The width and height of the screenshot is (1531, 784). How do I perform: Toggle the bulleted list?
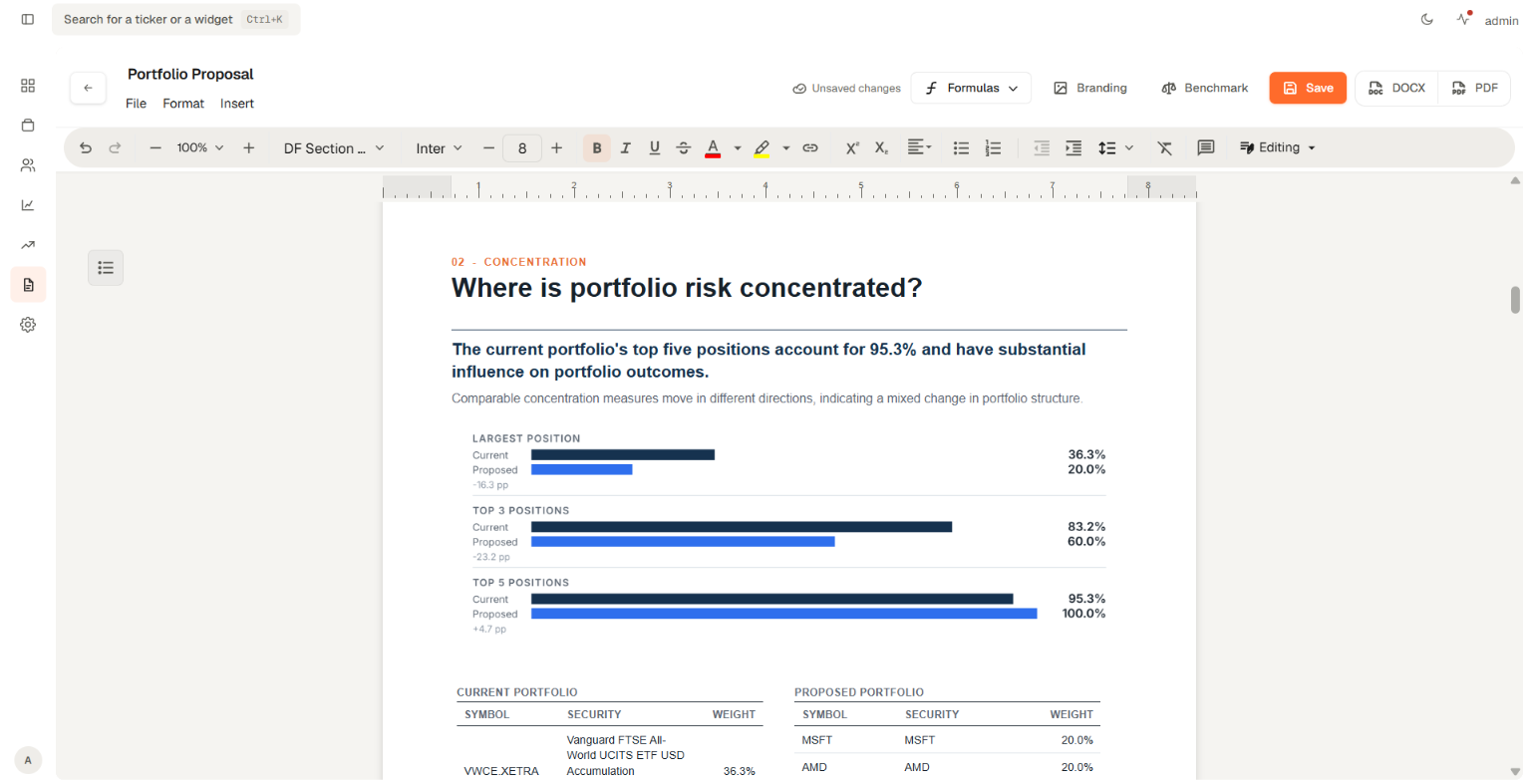point(961,147)
